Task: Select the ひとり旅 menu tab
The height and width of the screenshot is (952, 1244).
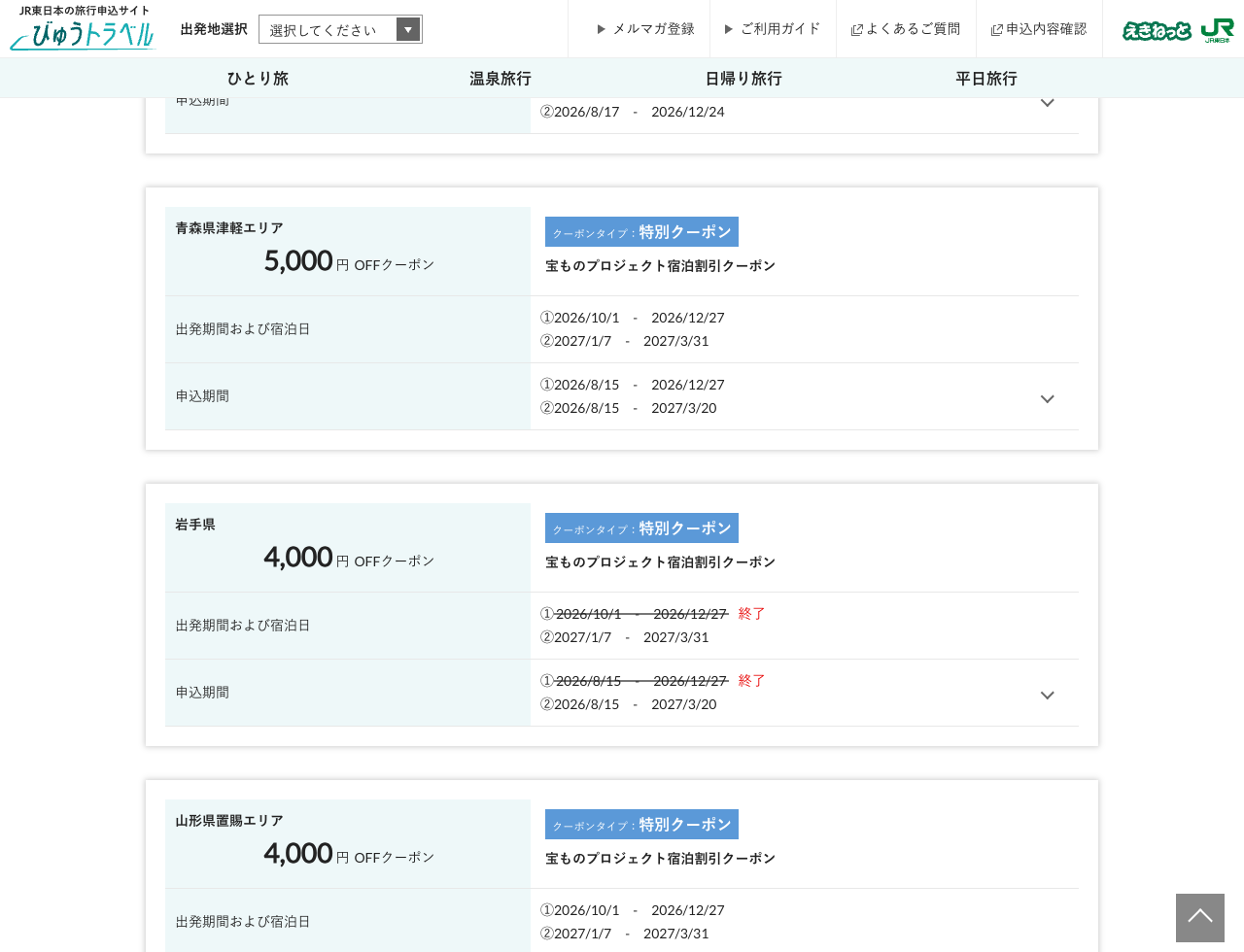Action: (x=258, y=78)
